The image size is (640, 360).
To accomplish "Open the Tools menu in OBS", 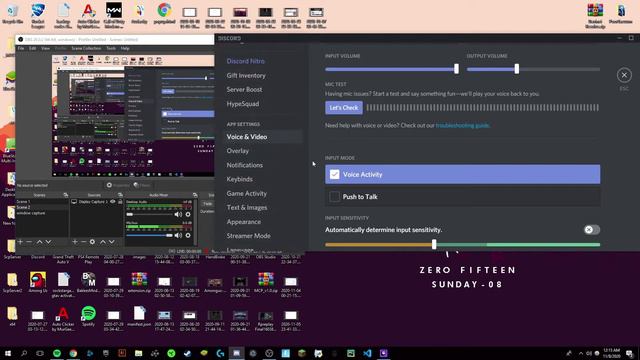I will click(x=111, y=48).
